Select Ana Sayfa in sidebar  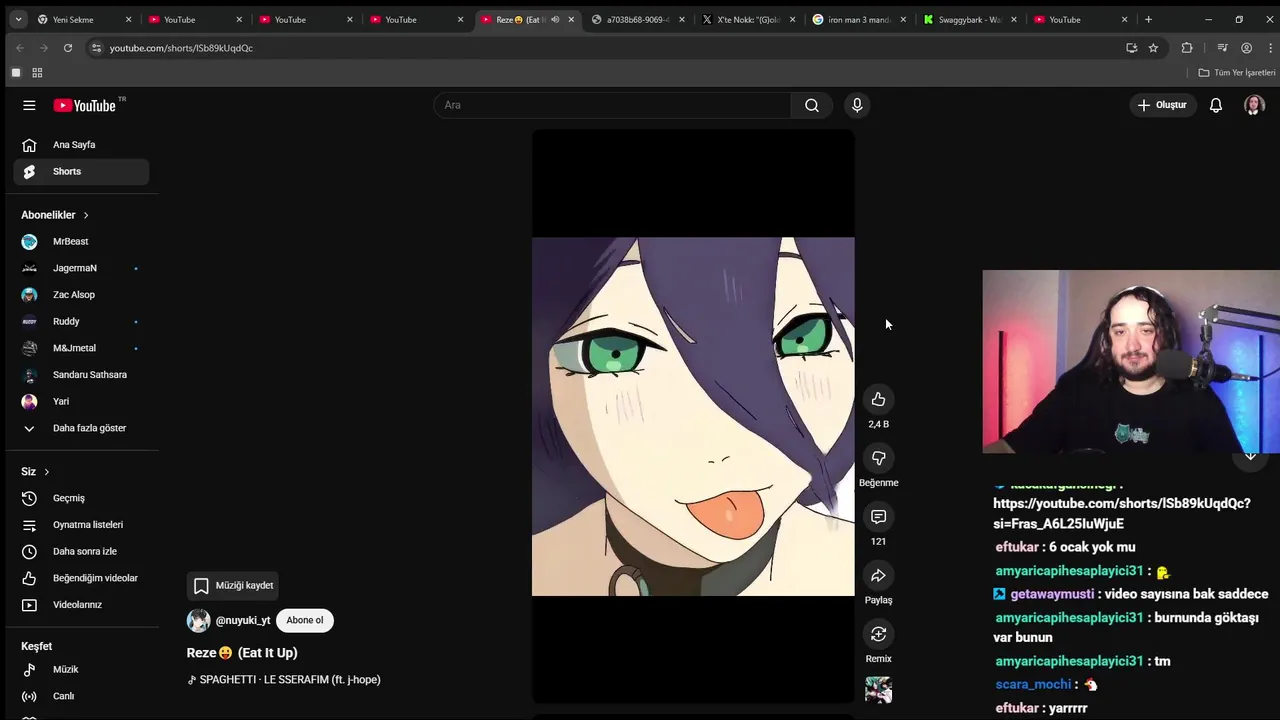pos(81,145)
